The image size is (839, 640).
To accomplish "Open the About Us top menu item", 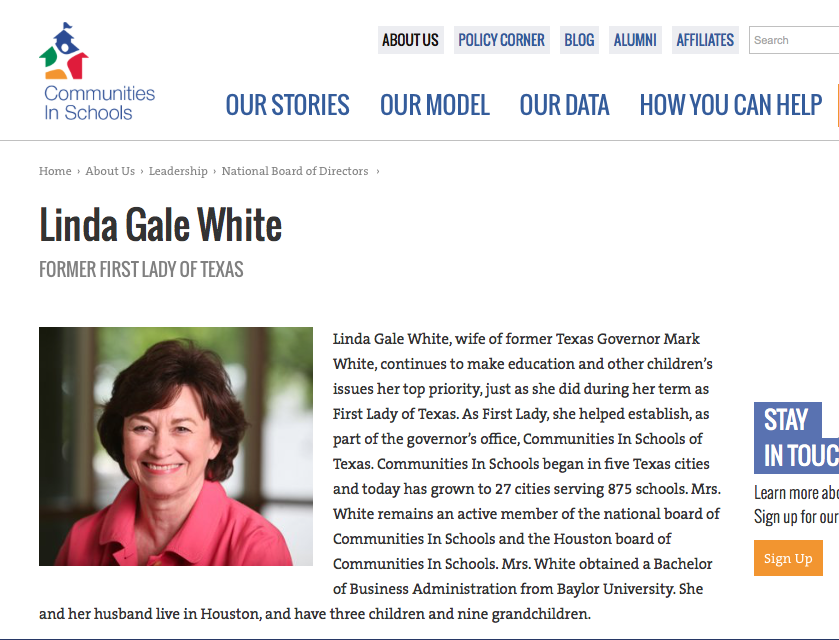I will [x=410, y=40].
